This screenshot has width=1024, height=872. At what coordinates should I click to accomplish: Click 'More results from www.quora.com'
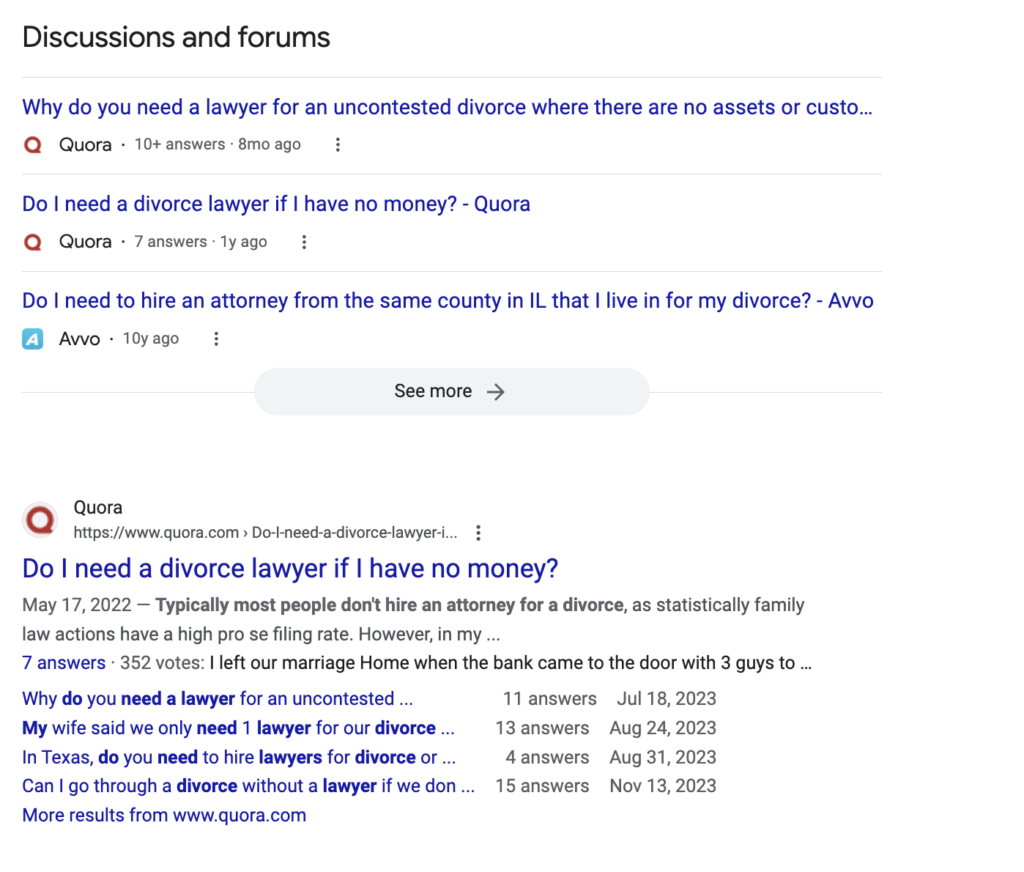tap(164, 816)
